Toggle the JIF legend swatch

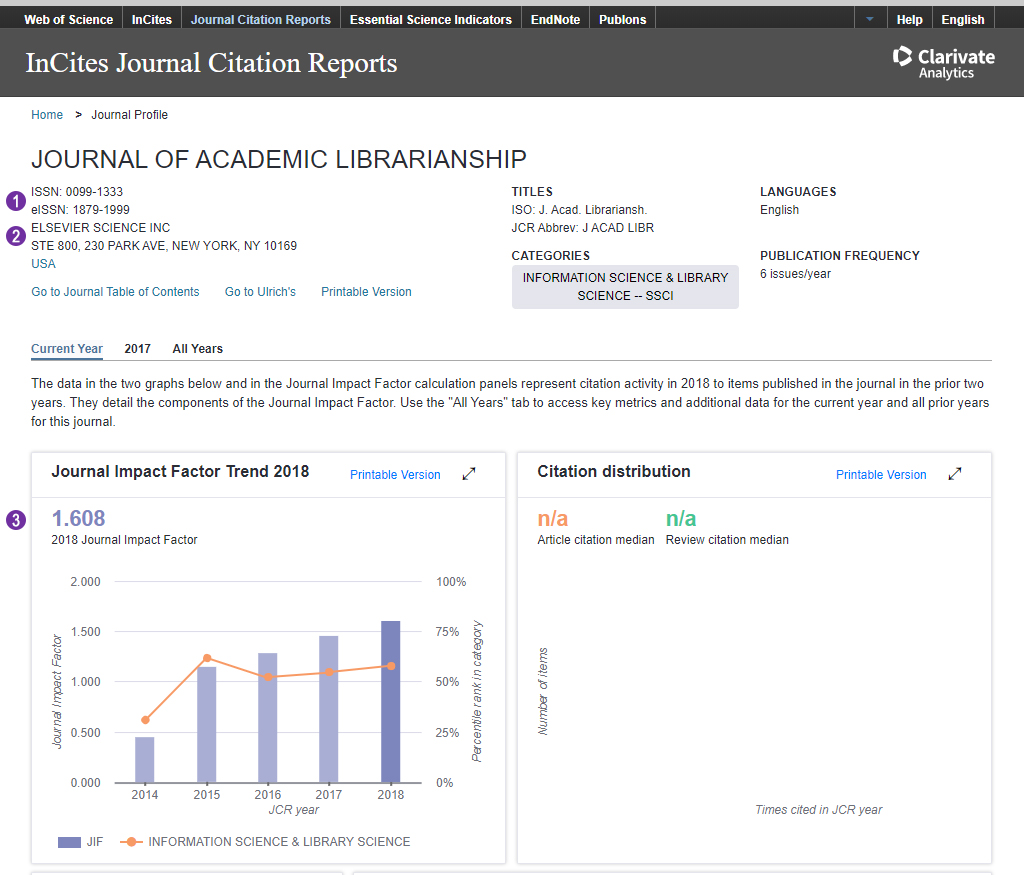69,842
